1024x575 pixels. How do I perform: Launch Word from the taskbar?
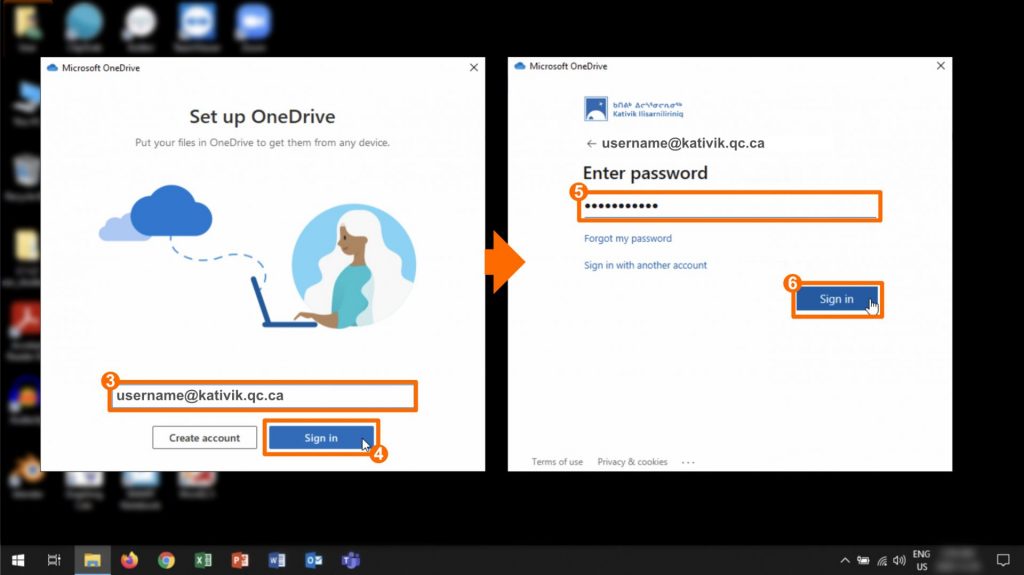[277, 560]
